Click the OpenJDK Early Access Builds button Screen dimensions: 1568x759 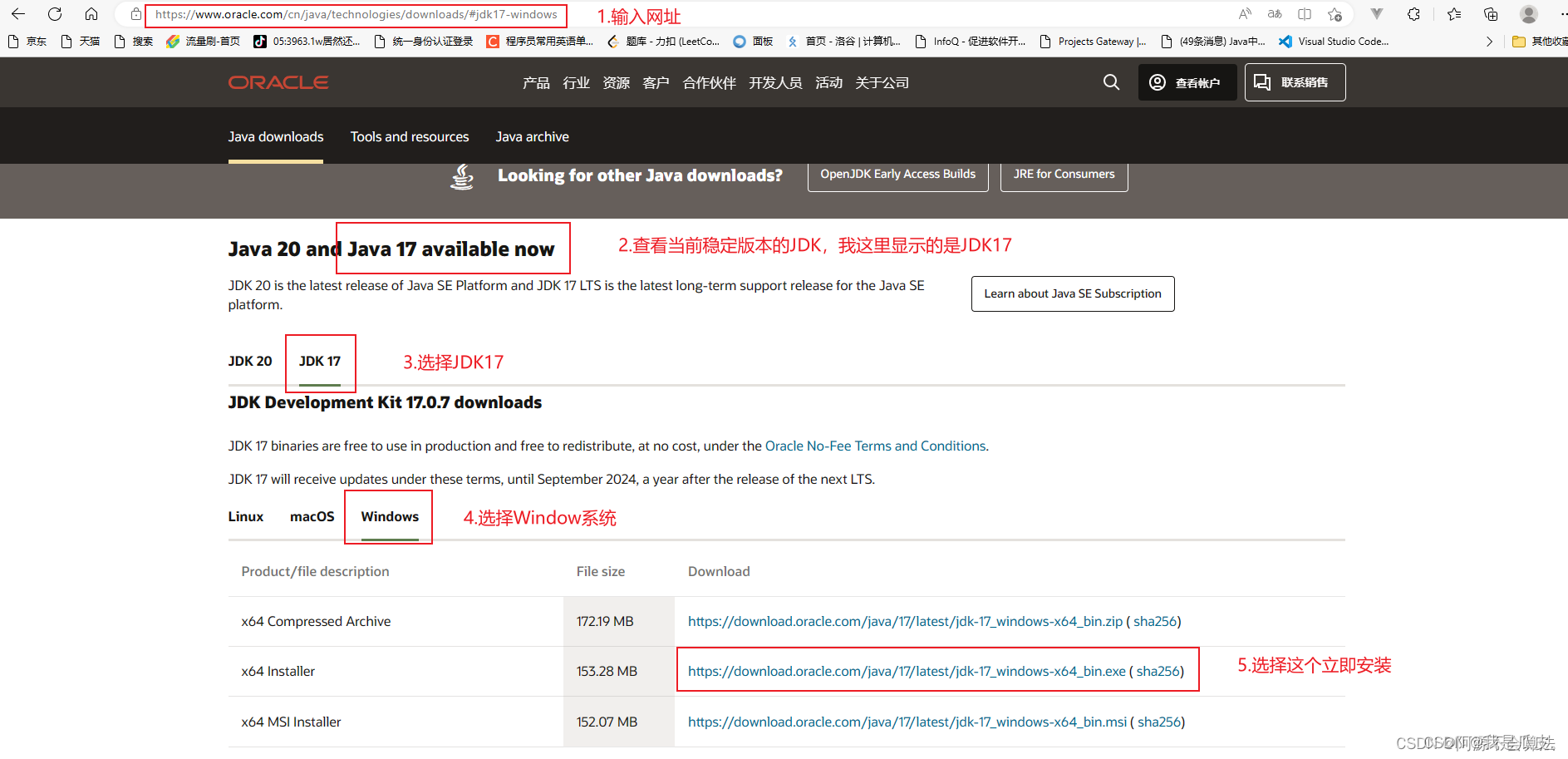pyautogui.click(x=898, y=175)
